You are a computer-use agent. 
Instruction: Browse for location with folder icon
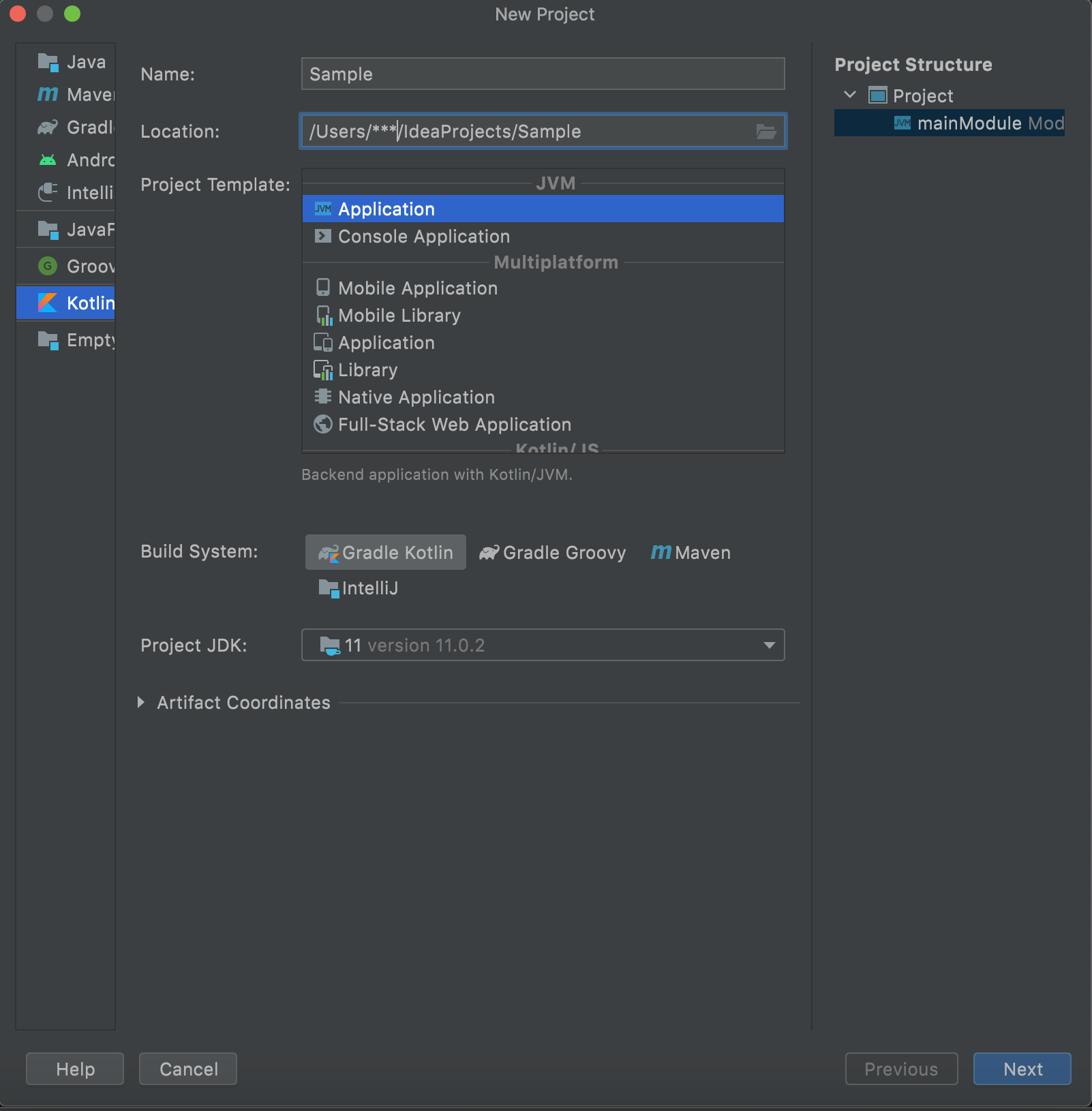pyautogui.click(x=766, y=132)
